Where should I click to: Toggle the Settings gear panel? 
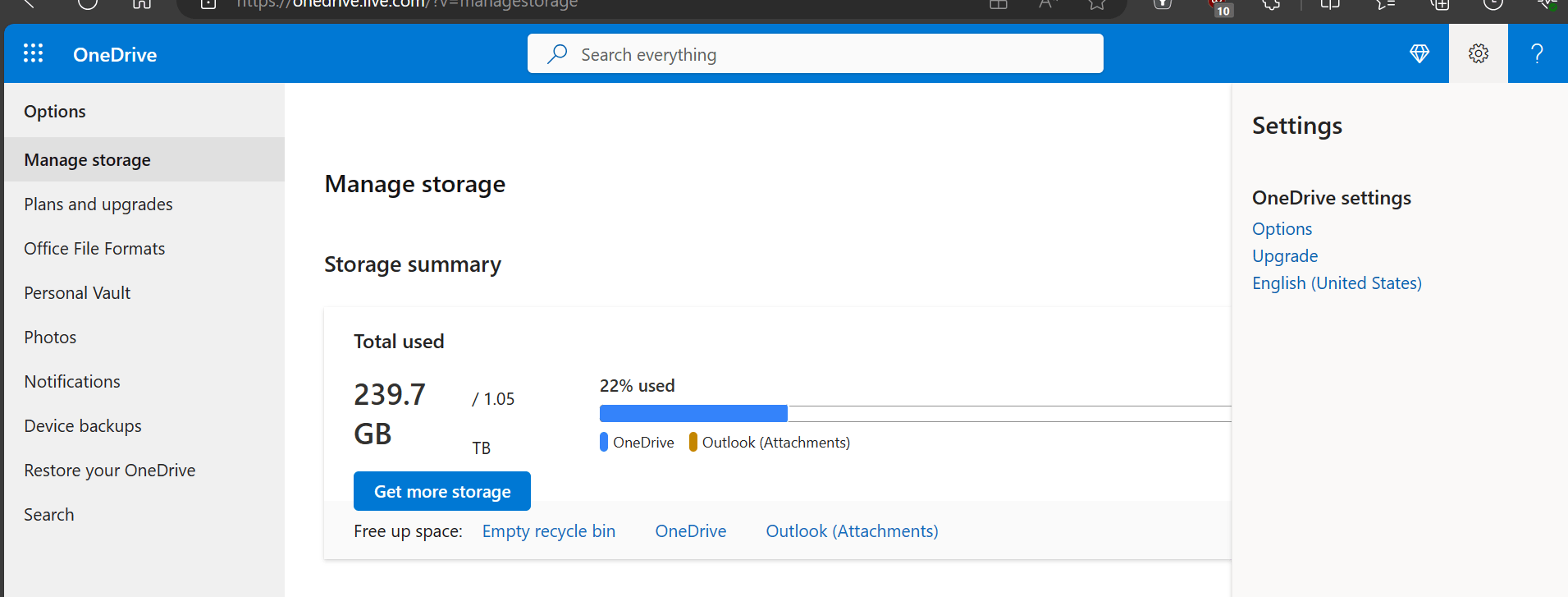point(1478,53)
